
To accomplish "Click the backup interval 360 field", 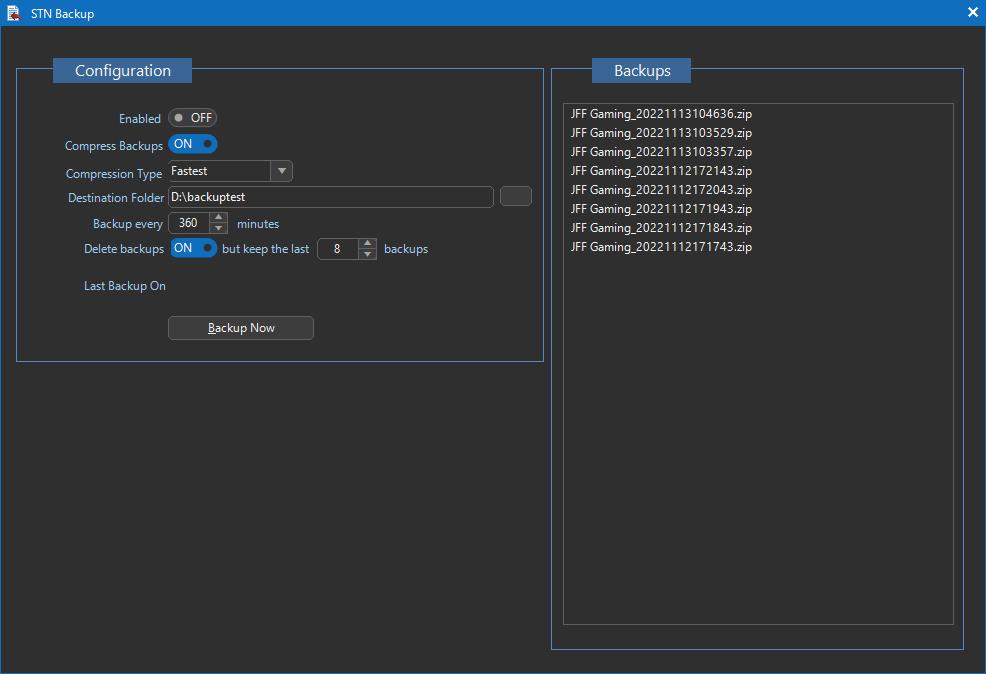I will click(x=189, y=224).
